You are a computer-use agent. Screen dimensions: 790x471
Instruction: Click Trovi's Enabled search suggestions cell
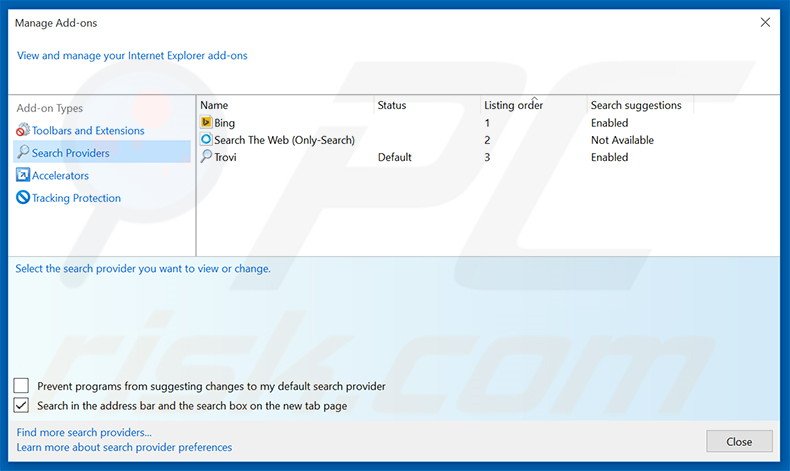(610, 157)
